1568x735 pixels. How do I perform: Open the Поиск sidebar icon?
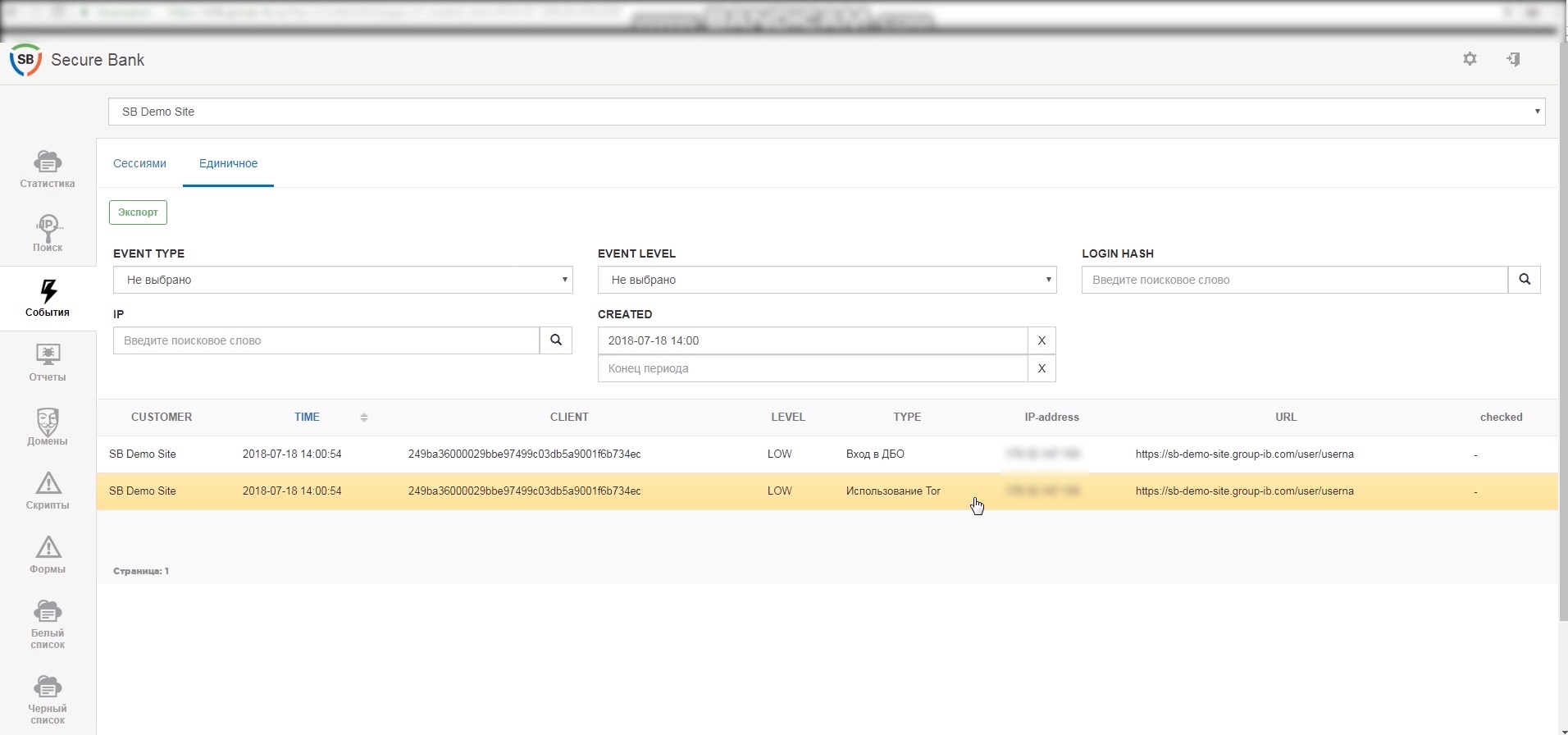pos(48,234)
